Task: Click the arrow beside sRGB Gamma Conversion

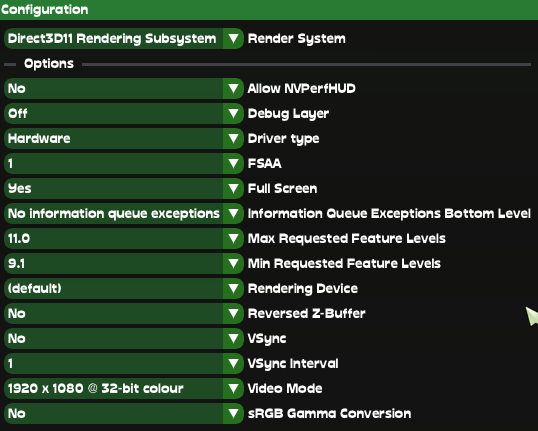Action: [x=233, y=413]
